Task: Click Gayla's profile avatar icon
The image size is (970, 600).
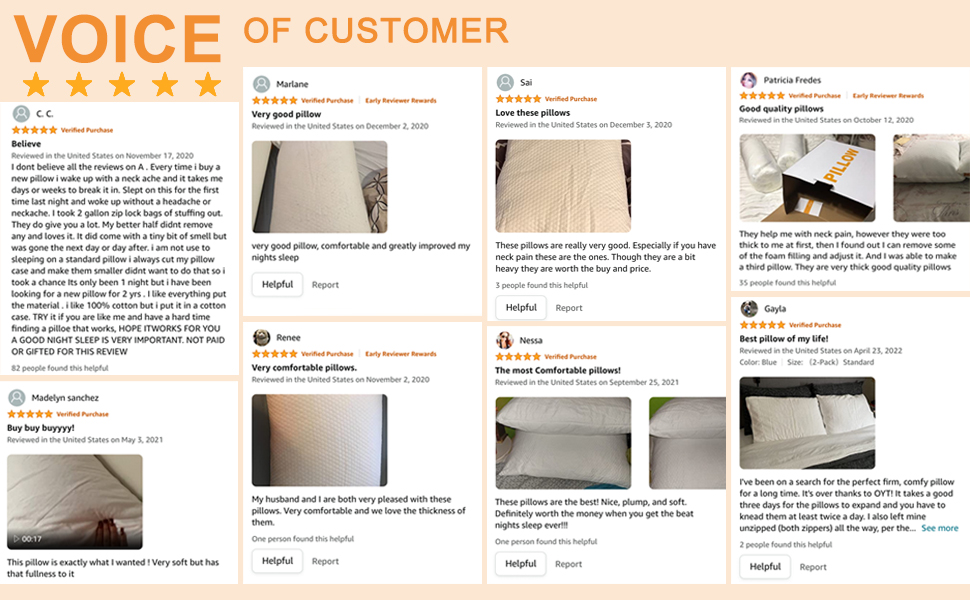Action: tap(749, 308)
